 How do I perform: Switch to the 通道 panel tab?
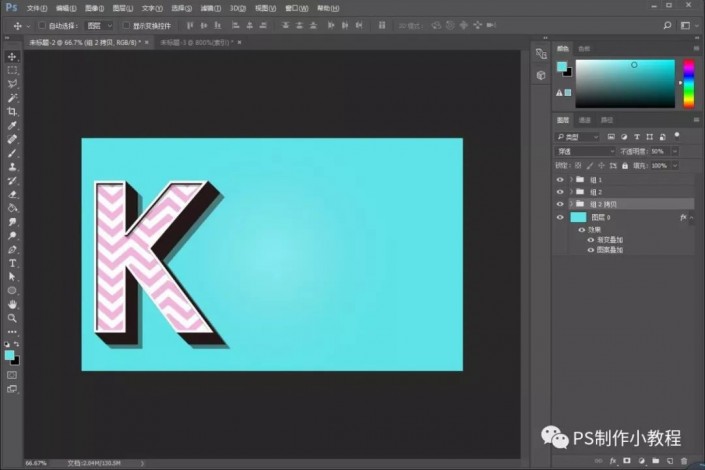(x=585, y=120)
